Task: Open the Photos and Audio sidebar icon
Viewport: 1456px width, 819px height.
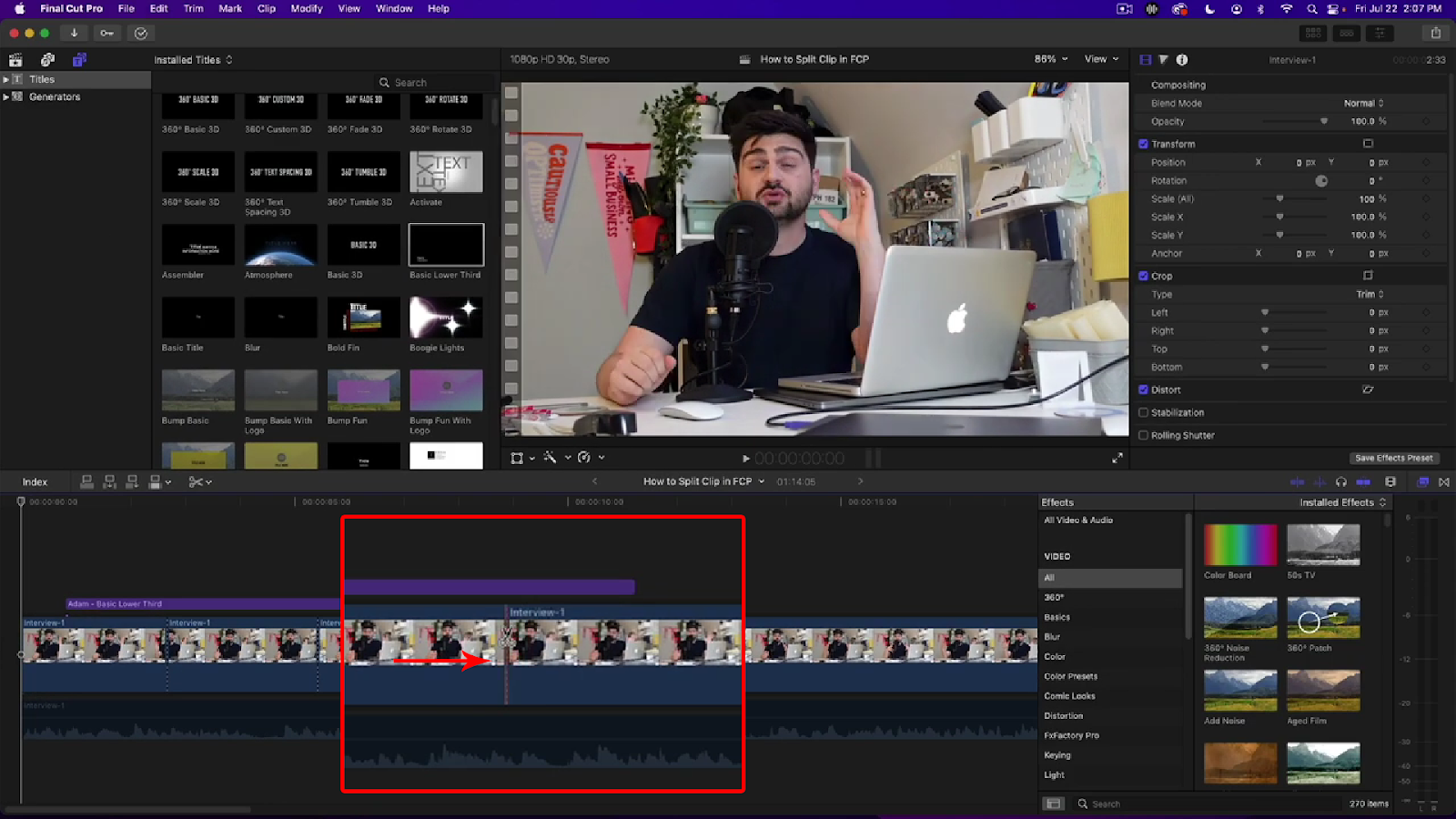Action: [47, 60]
